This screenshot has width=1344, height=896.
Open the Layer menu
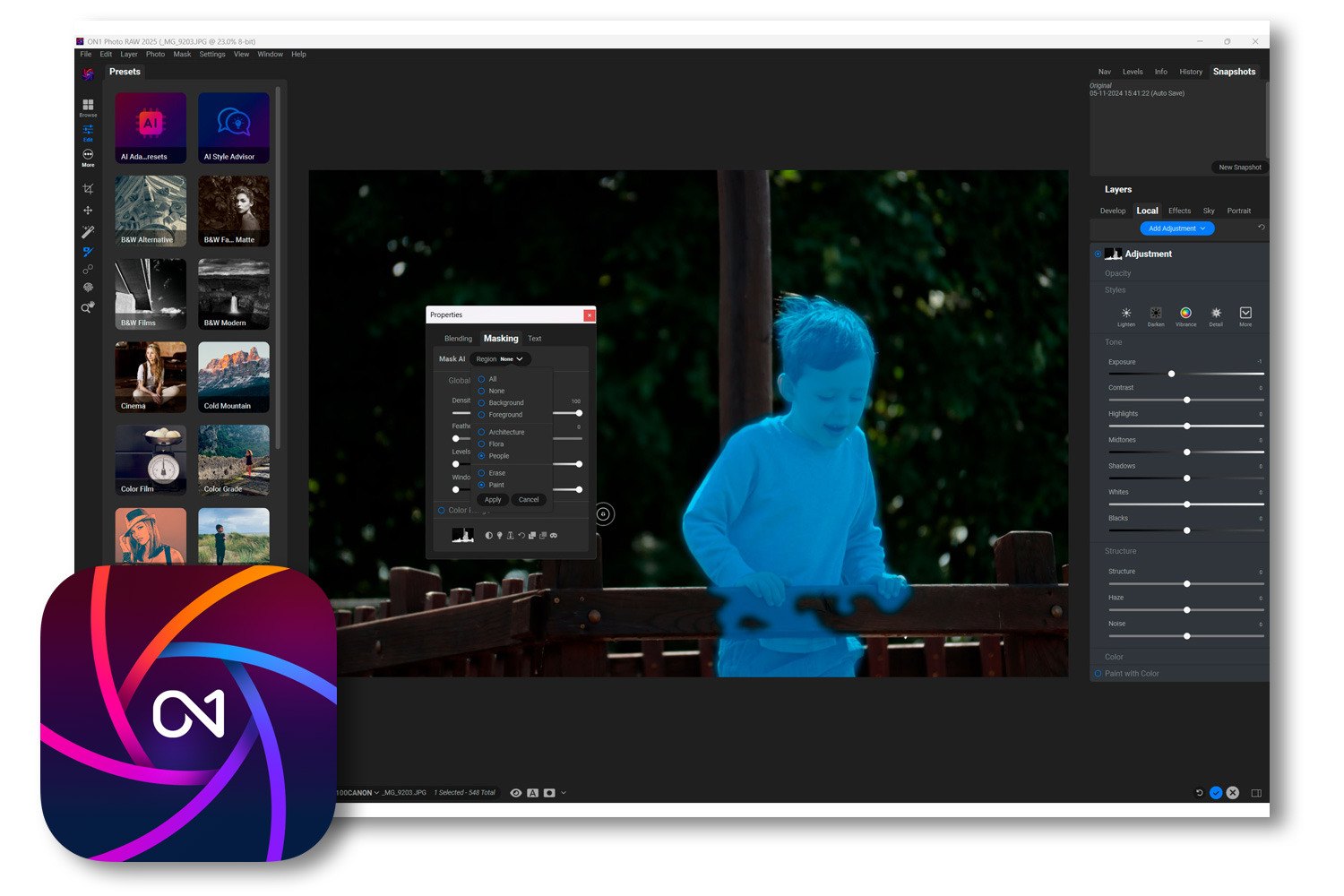pos(129,55)
